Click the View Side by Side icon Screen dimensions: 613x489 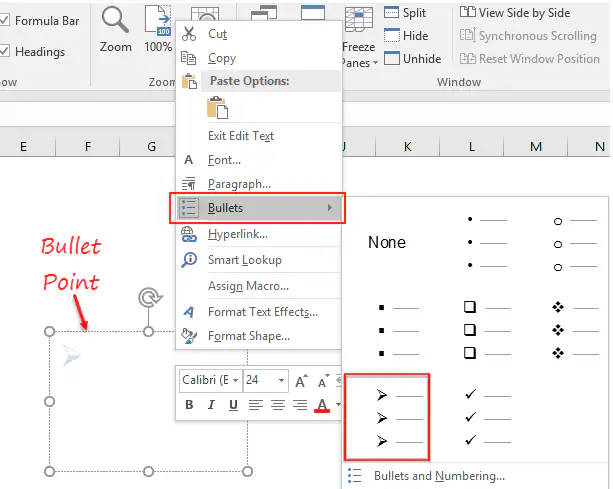pyautogui.click(x=468, y=12)
